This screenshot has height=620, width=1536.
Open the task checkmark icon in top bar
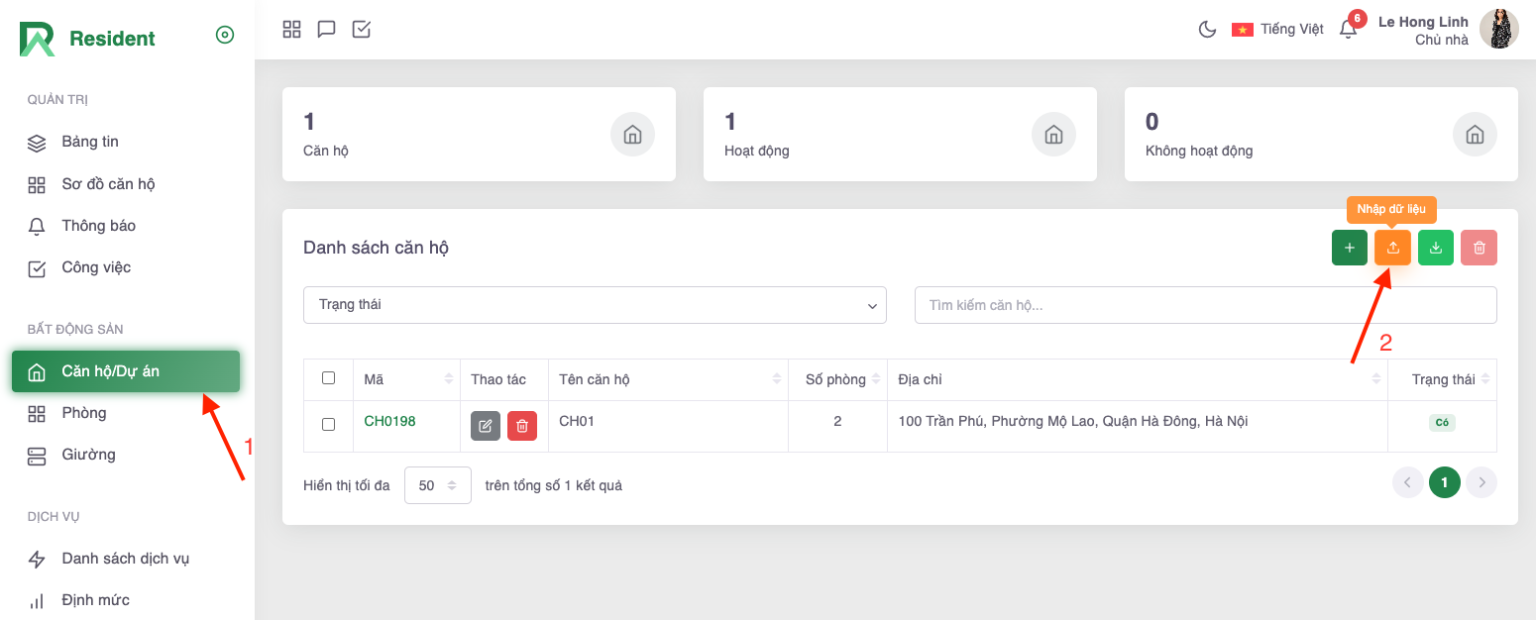click(361, 29)
